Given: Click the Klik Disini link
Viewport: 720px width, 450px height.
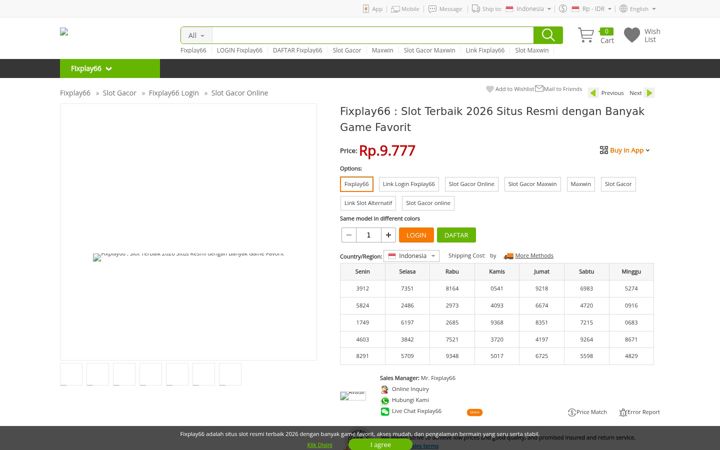Looking at the screenshot, I should pyautogui.click(x=320, y=445).
